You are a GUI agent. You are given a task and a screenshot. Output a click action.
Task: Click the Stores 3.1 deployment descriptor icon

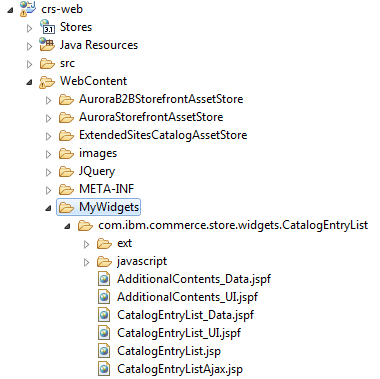pos(47,27)
